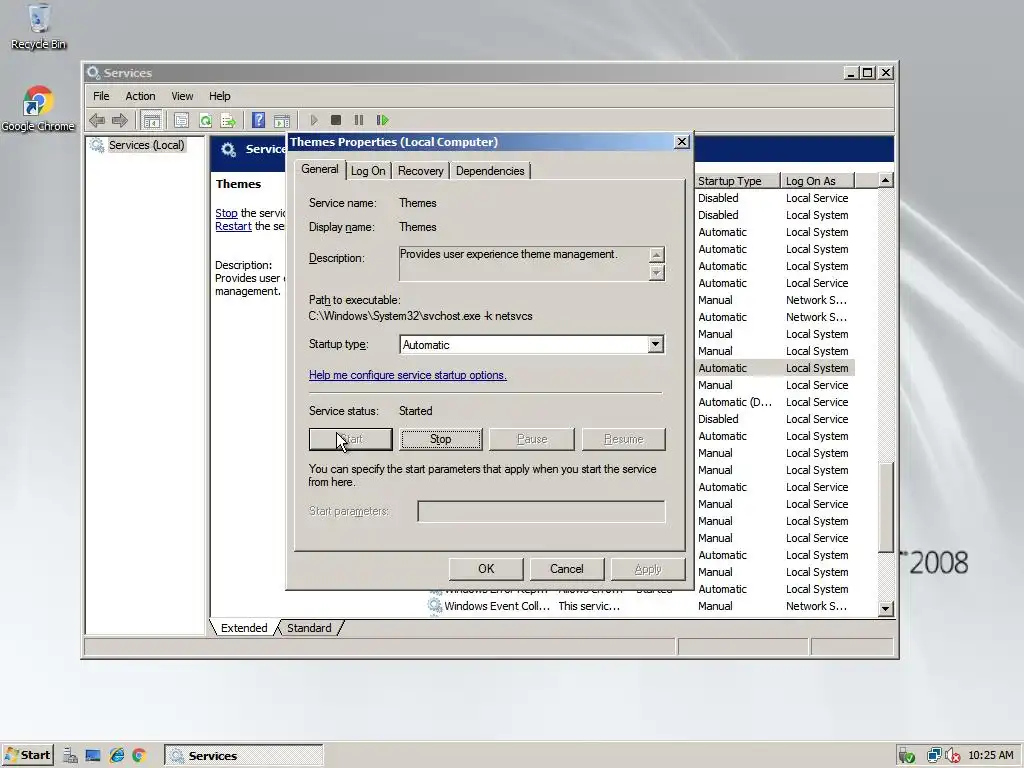Click the muted volume tray icon
Image resolution: width=1024 pixels, height=768 pixels.
953,756
